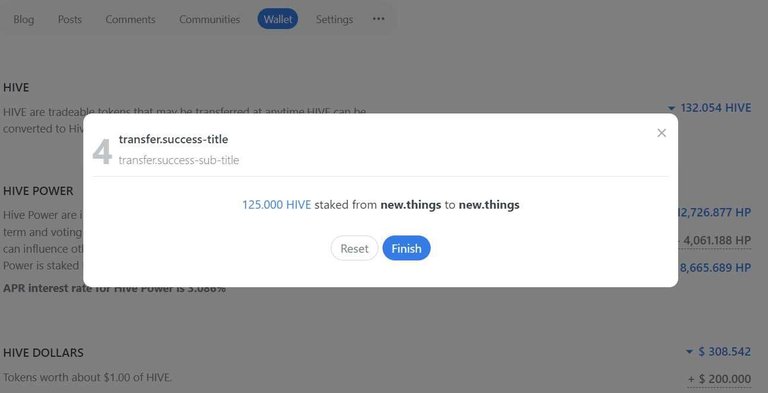Image resolution: width=768 pixels, height=393 pixels.
Task: Open the Settings tab
Action: click(x=334, y=20)
